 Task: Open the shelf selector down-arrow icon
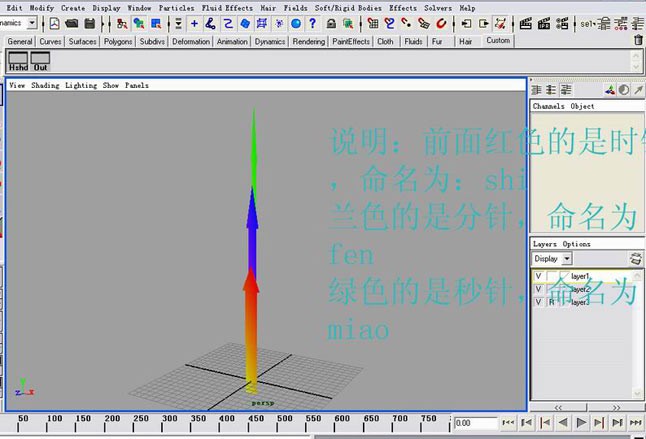pyautogui.click(x=178, y=23)
